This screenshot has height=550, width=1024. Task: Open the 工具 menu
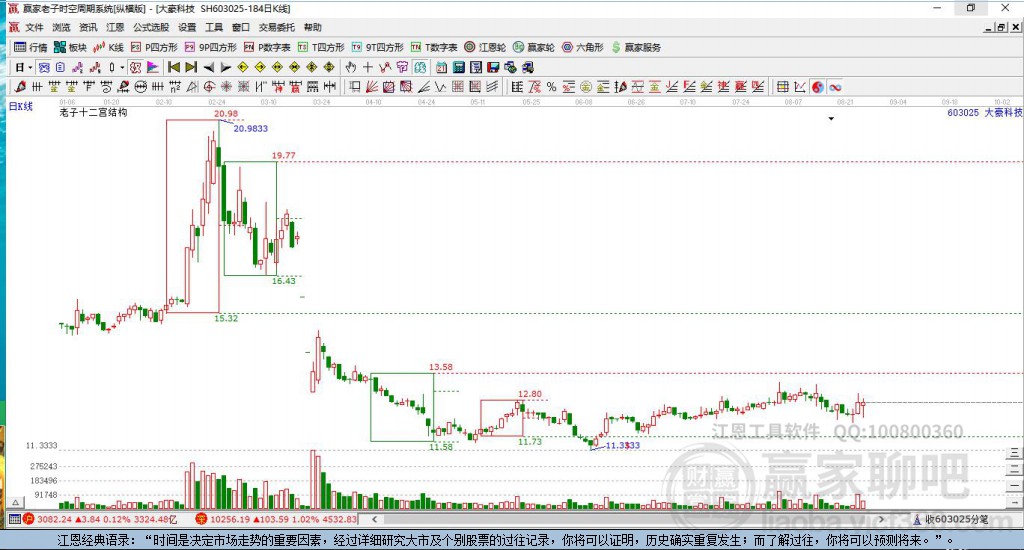coord(214,27)
